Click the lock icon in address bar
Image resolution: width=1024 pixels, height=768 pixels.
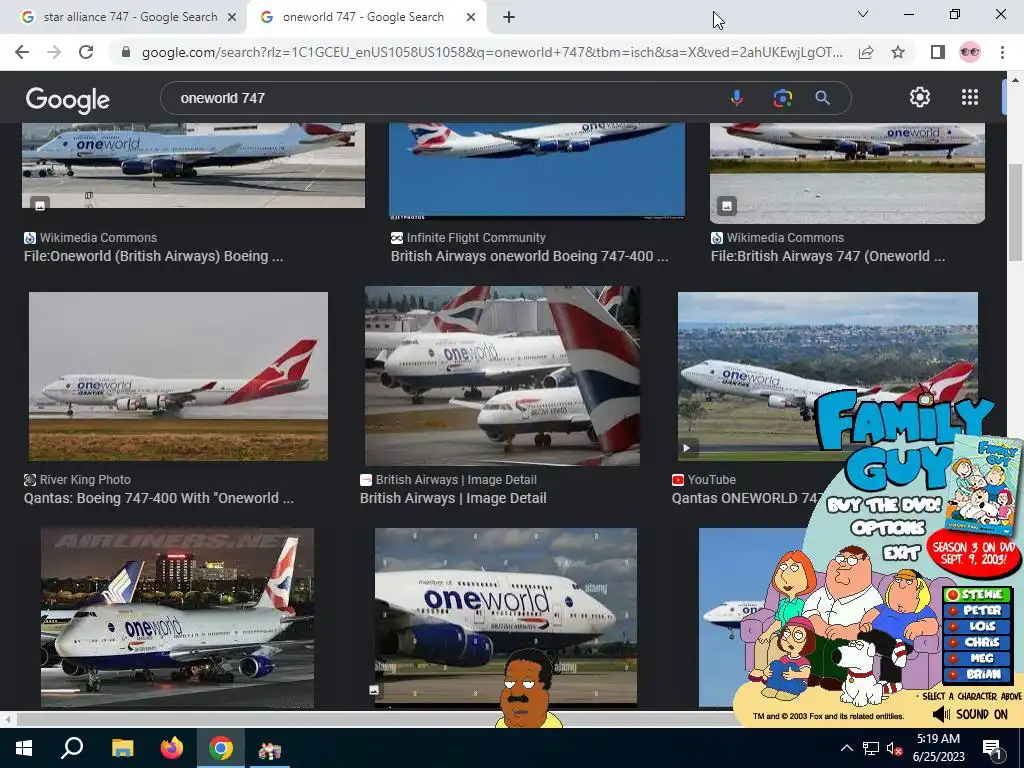click(126, 52)
